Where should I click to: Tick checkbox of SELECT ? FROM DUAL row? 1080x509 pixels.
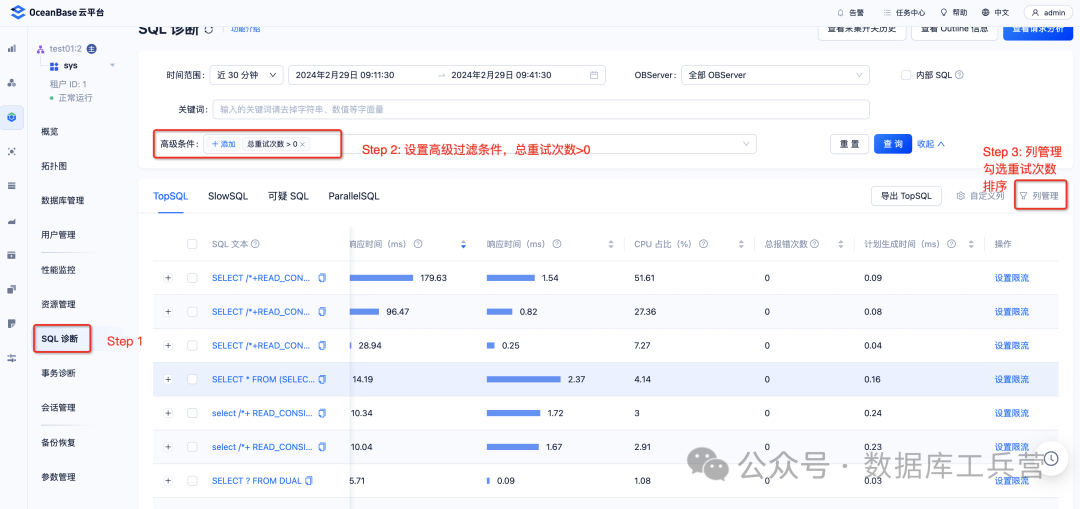(192, 480)
